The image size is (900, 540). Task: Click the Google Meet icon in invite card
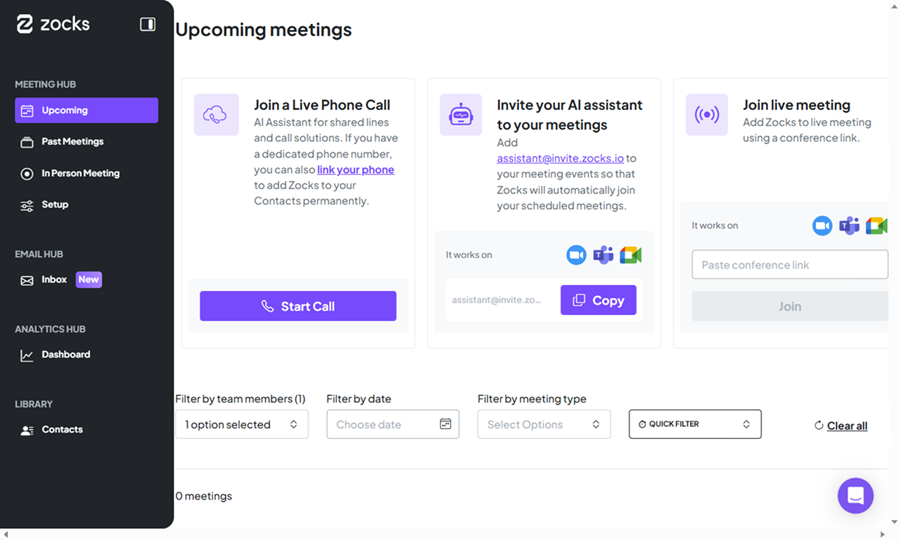(x=630, y=255)
